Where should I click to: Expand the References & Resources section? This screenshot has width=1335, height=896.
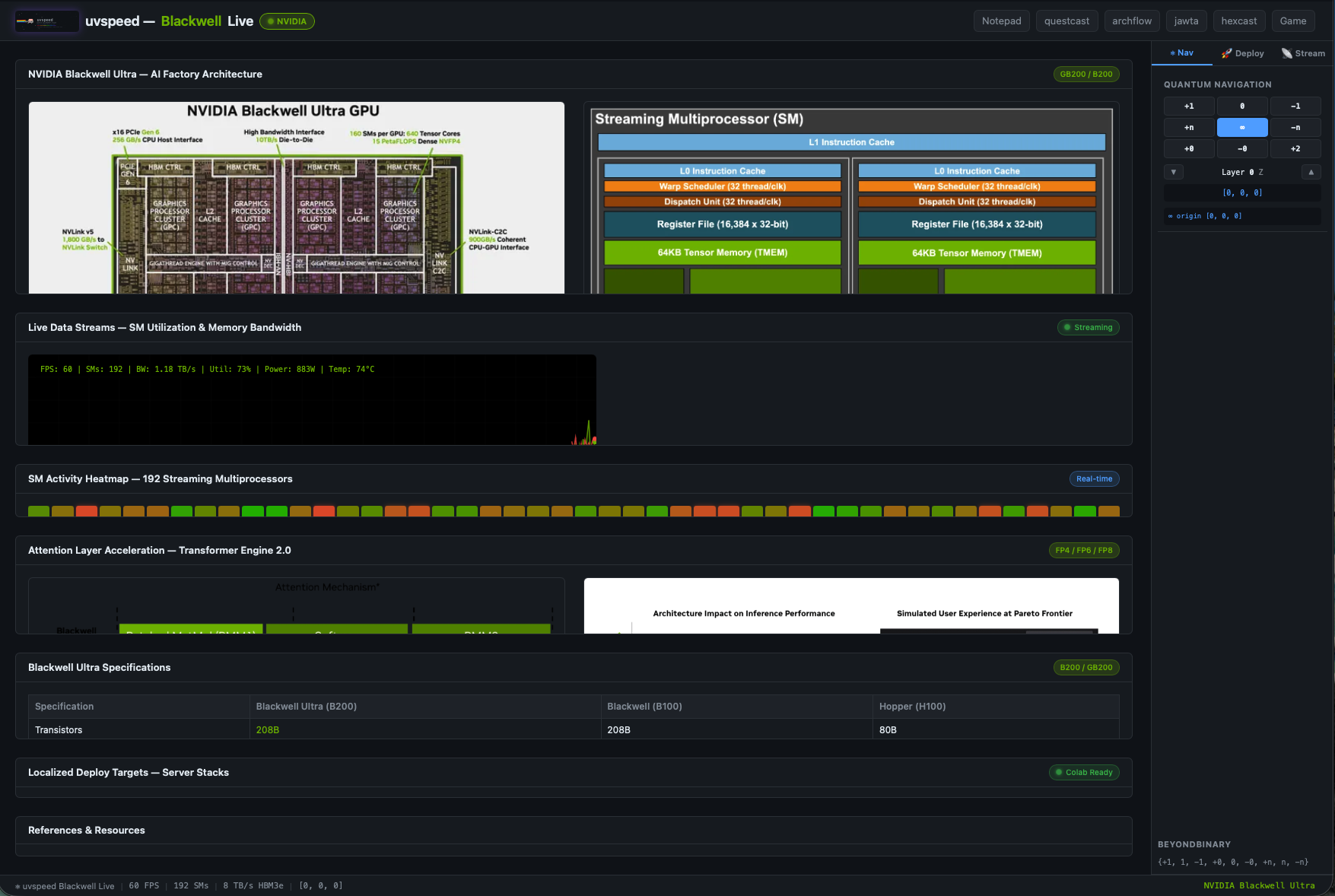pyautogui.click(x=87, y=830)
